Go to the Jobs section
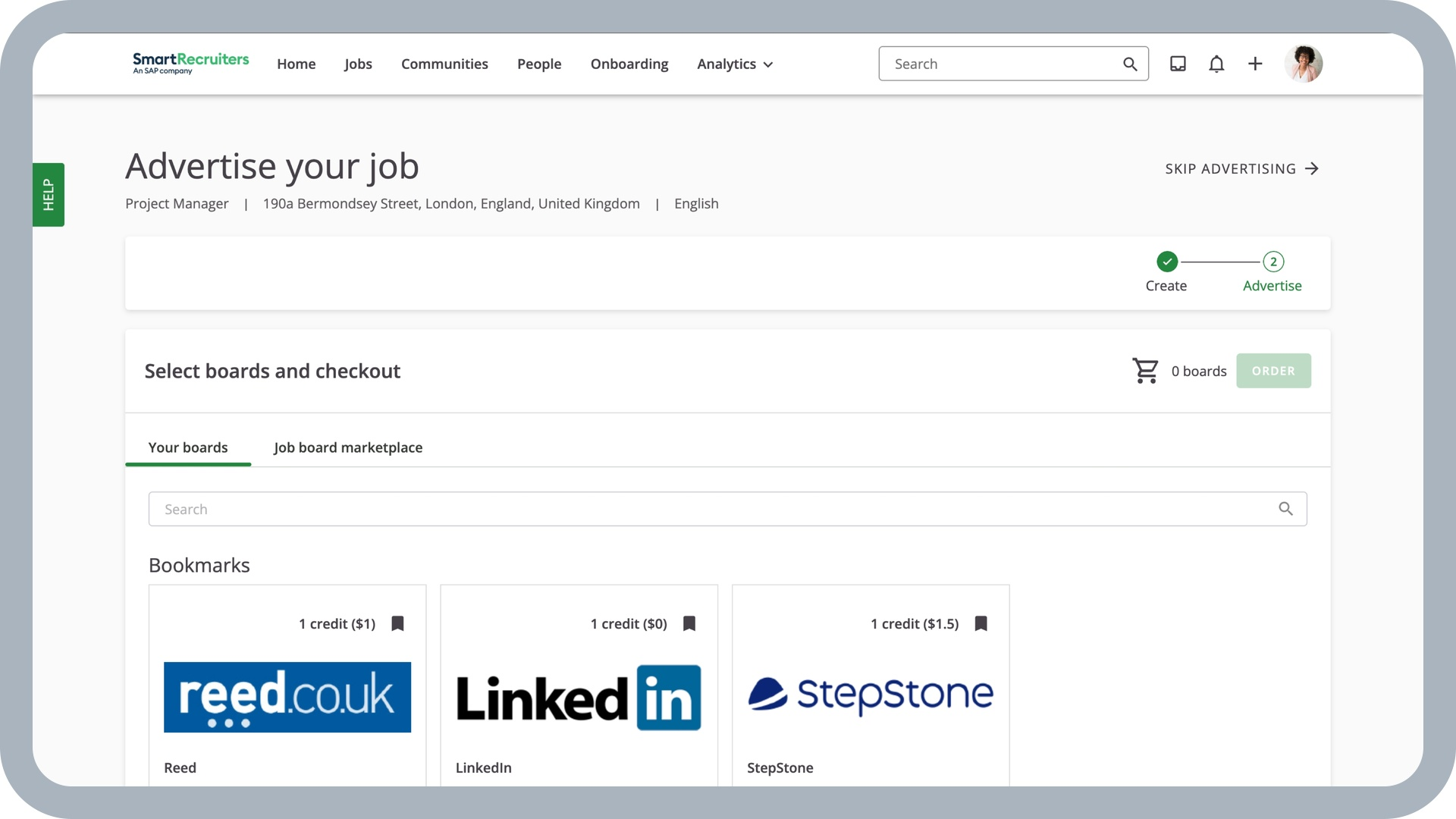This screenshot has width=1456, height=819. coord(358,64)
